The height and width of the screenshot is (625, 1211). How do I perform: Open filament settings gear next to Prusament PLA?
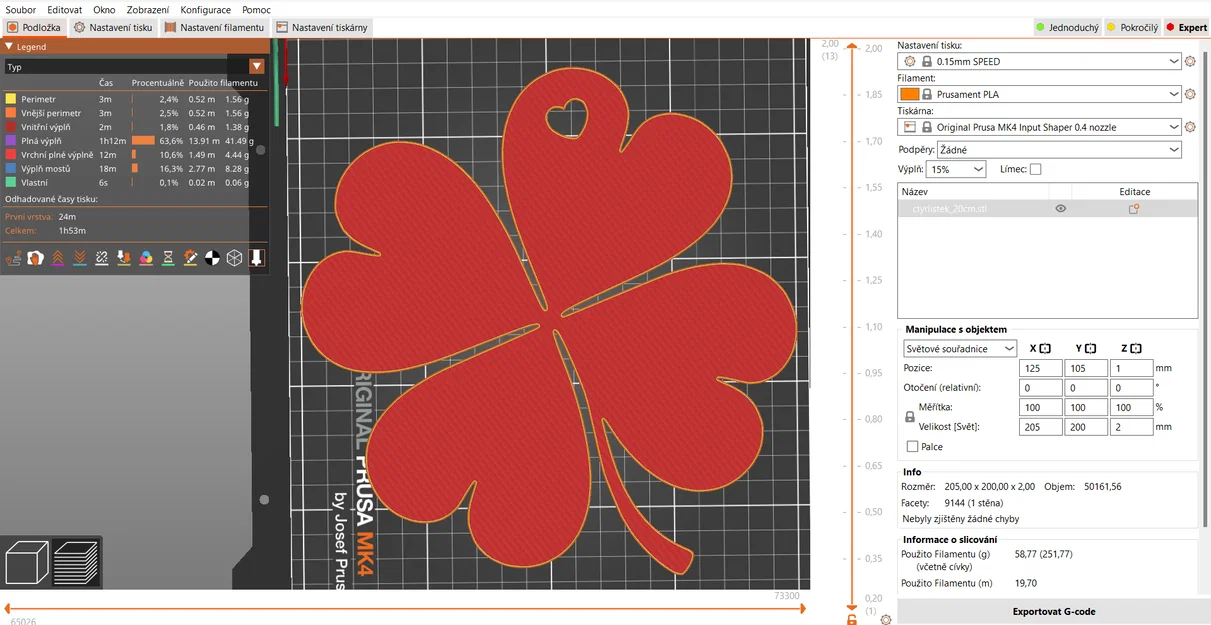coord(1190,94)
